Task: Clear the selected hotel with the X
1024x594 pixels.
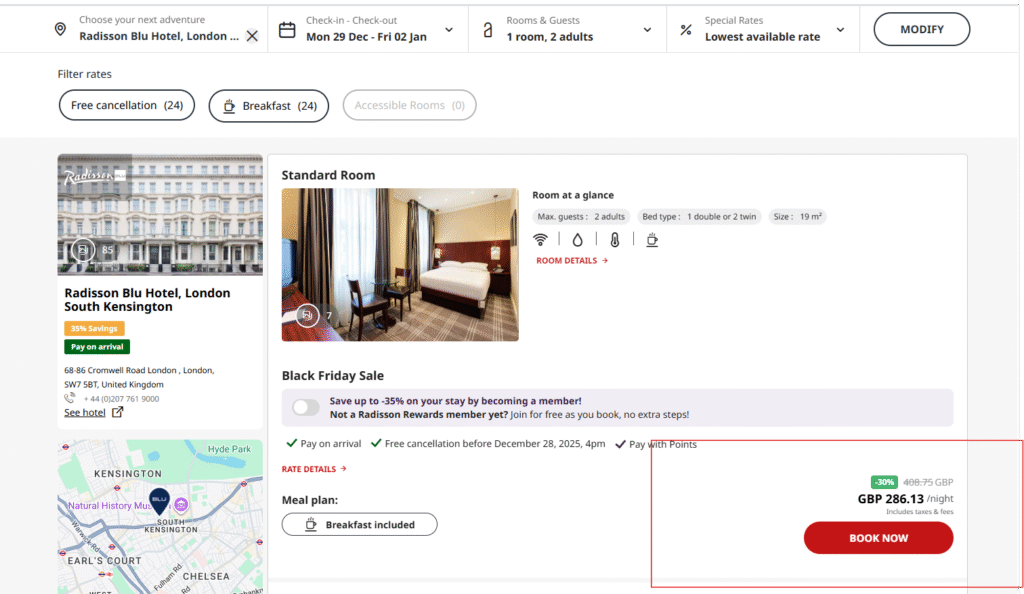Action: pos(252,35)
